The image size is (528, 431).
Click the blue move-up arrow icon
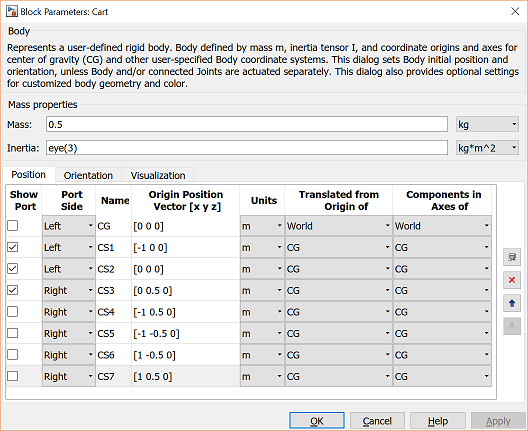click(x=512, y=303)
